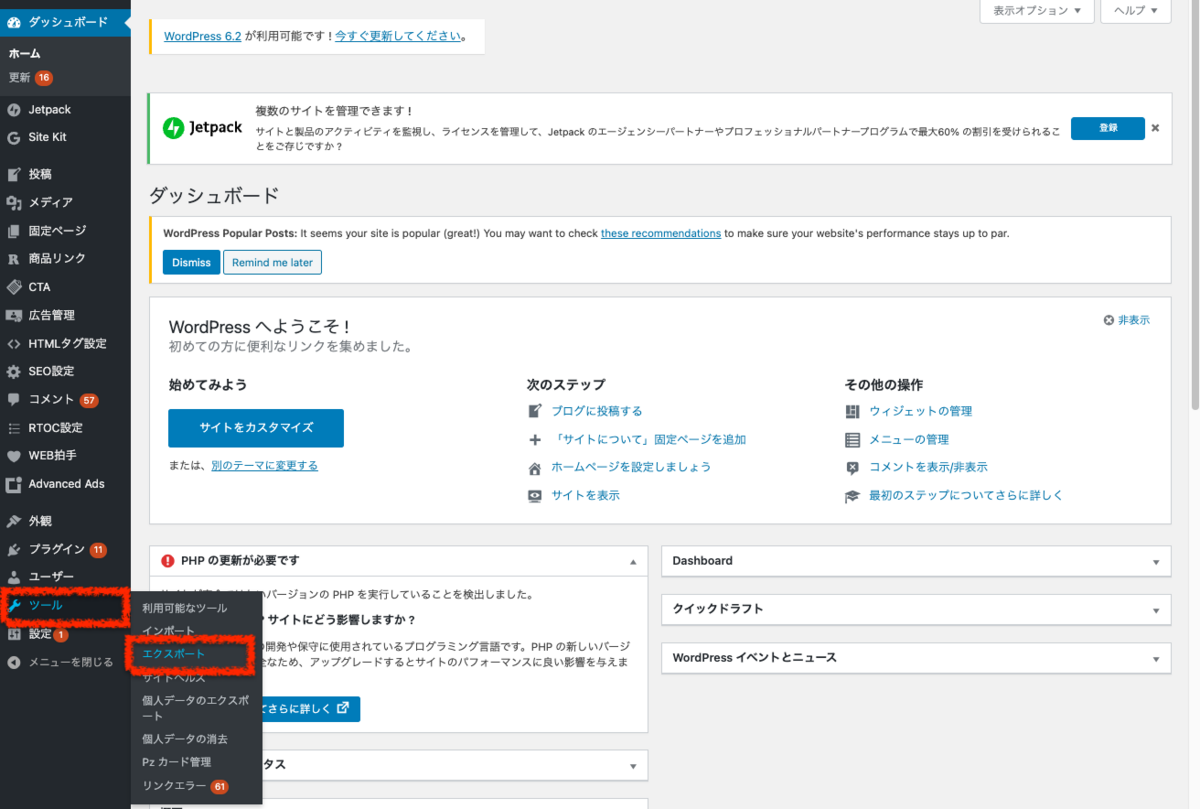Click the サイトをカスタマイズ button
The height and width of the screenshot is (809, 1200).
256,428
